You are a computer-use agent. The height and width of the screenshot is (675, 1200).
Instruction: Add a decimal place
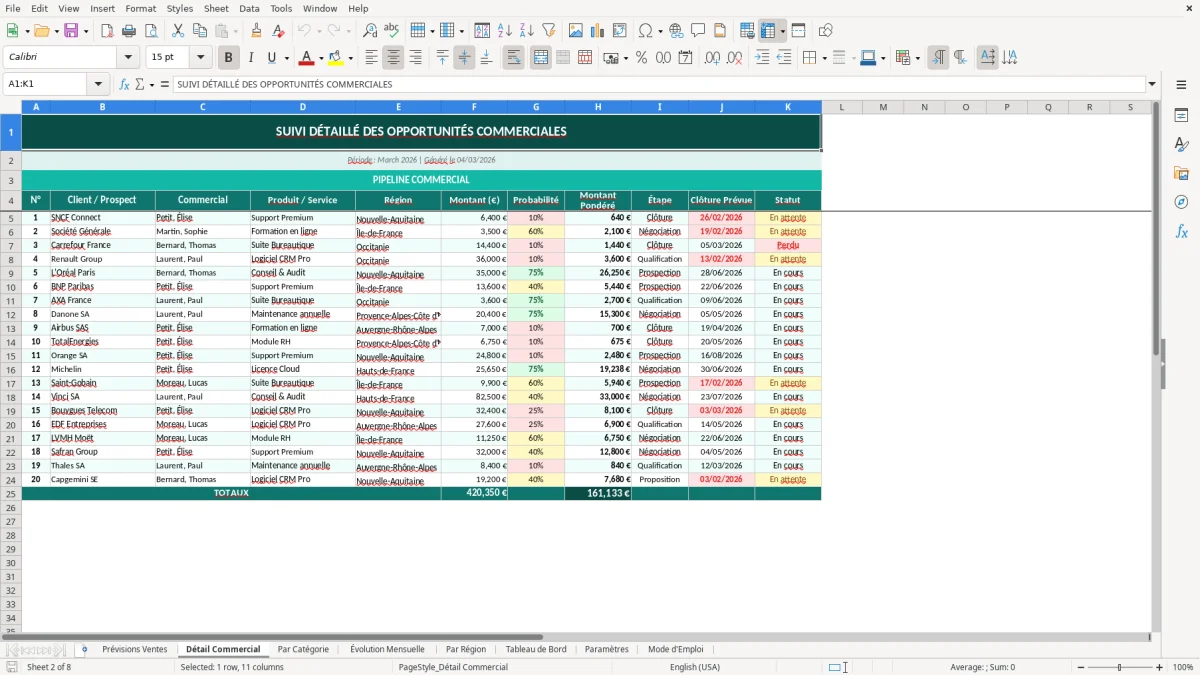pyautogui.click(x=712, y=58)
